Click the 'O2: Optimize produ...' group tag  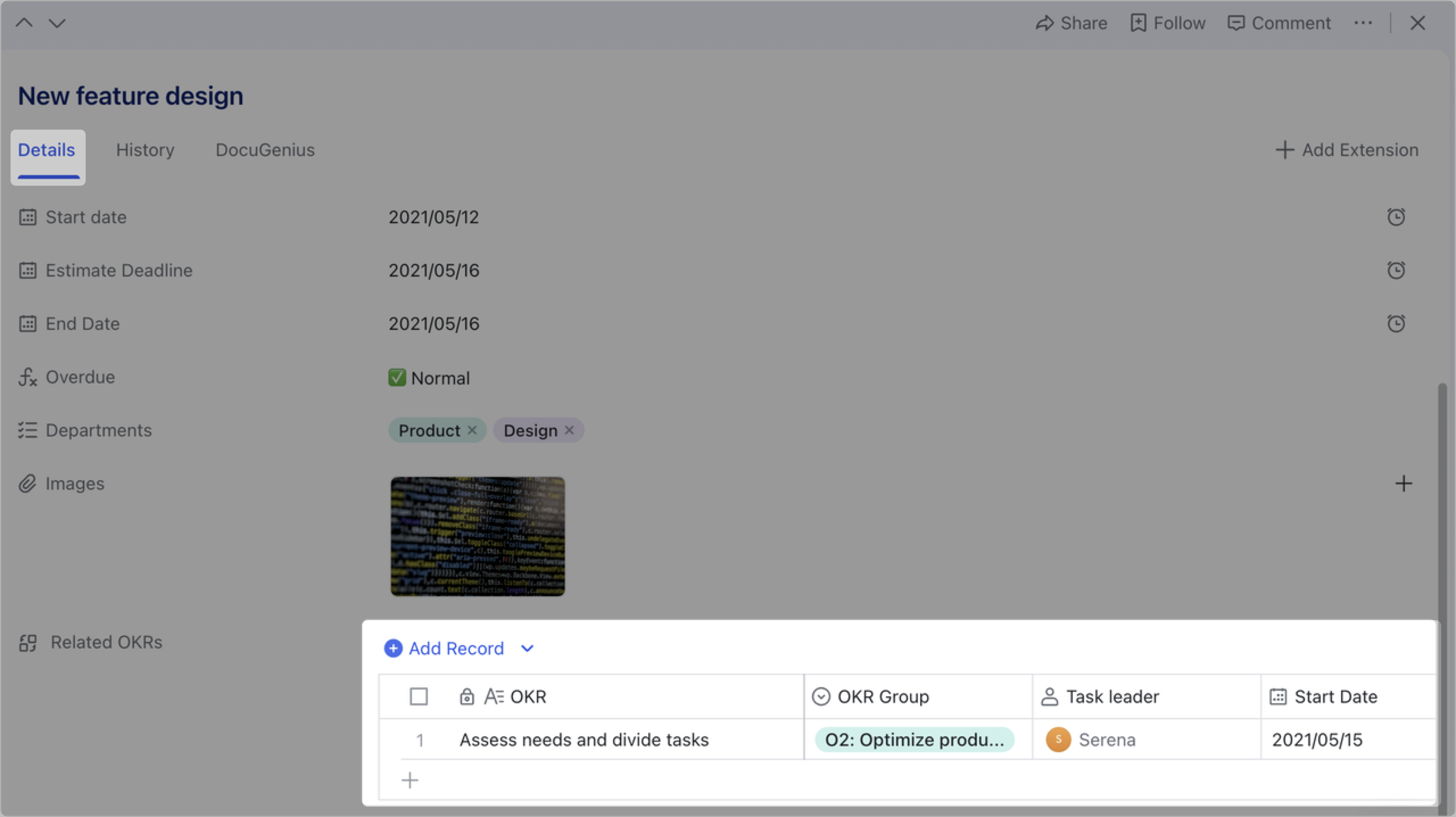coord(915,740)
